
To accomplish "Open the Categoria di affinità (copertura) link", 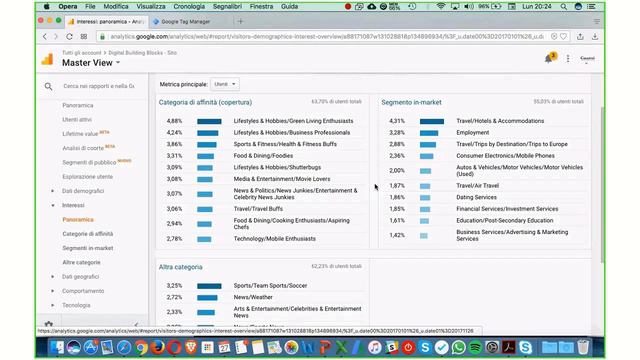I will coord(205,102).
